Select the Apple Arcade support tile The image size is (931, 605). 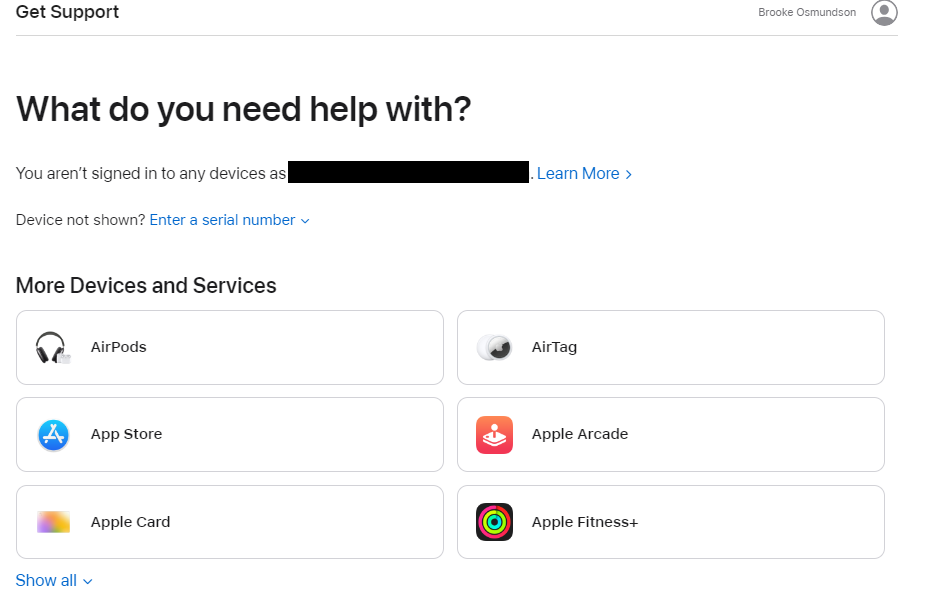670,434
